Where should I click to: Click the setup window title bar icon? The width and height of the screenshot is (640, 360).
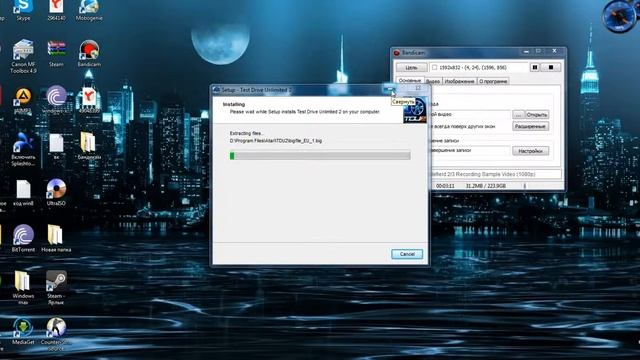(x=216, y=90)
